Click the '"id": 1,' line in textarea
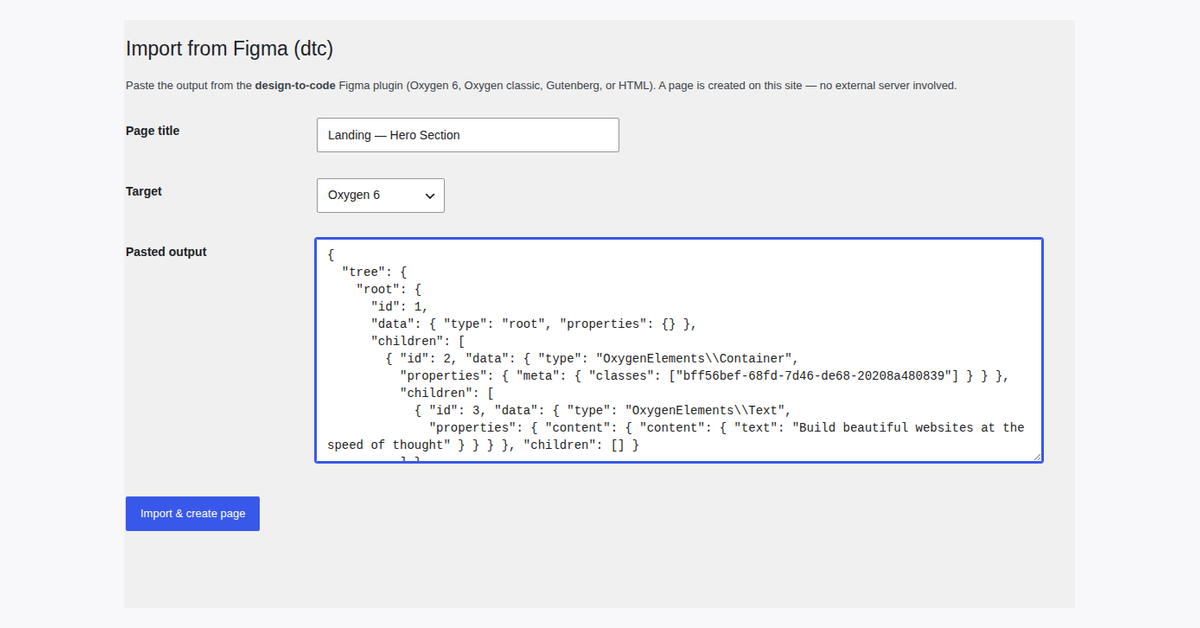 pyautogui.click(x=400, y=307)
